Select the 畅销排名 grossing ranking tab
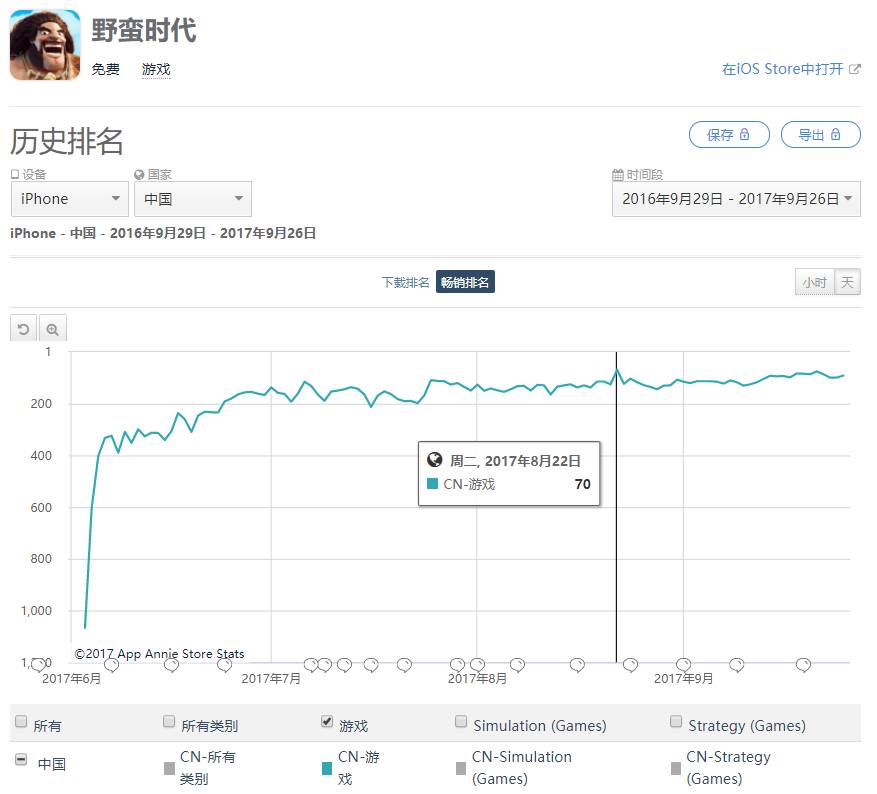 point(465,282)
